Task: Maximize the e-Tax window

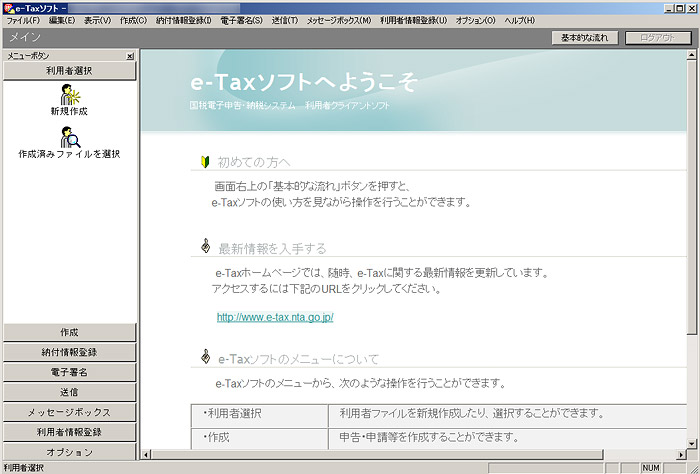Action: pyautogui.click(x=679, y=8)
